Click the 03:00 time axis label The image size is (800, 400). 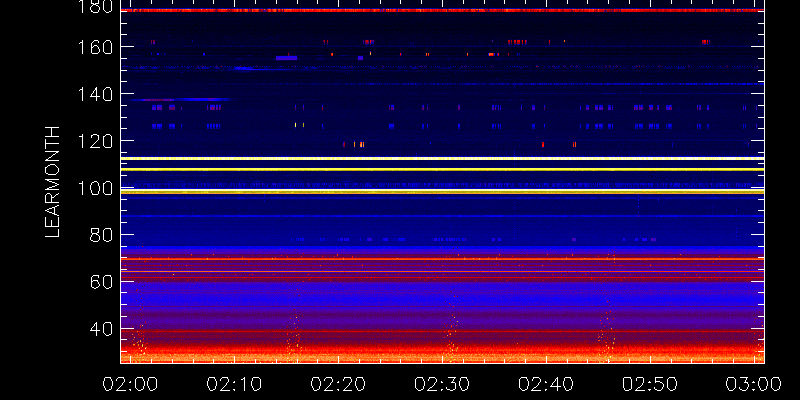[x=754, y=384]
